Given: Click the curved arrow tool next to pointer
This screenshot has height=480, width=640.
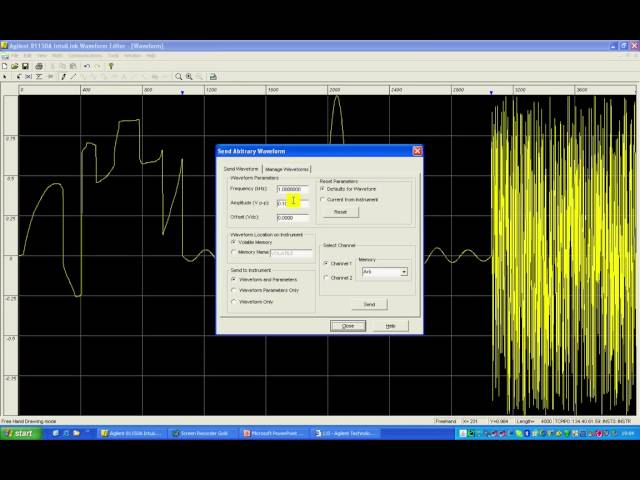Looking at the screenshot, I should pos(18,77).
